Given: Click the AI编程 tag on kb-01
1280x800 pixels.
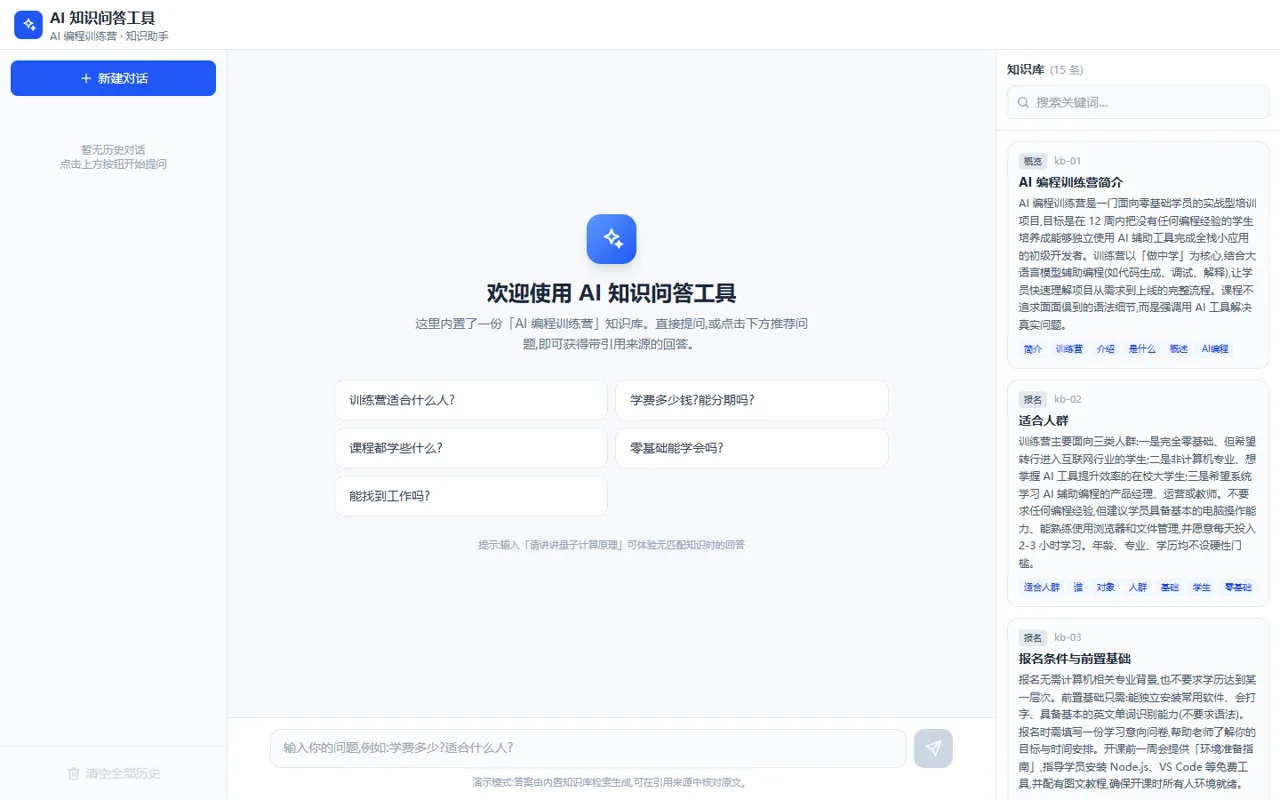Looking at the screenshot, I should (1215, 349).
